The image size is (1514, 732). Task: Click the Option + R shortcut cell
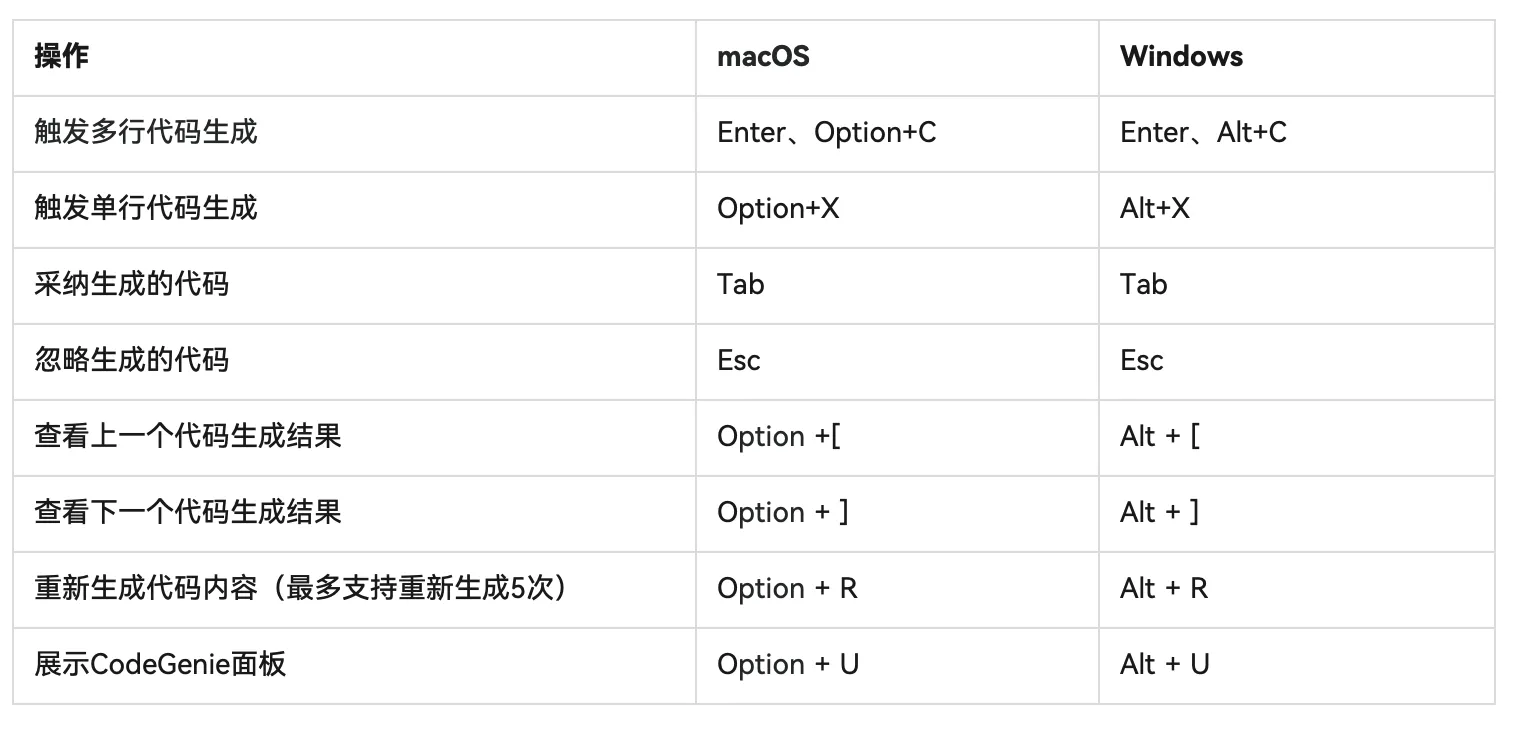tap(787, 588)
